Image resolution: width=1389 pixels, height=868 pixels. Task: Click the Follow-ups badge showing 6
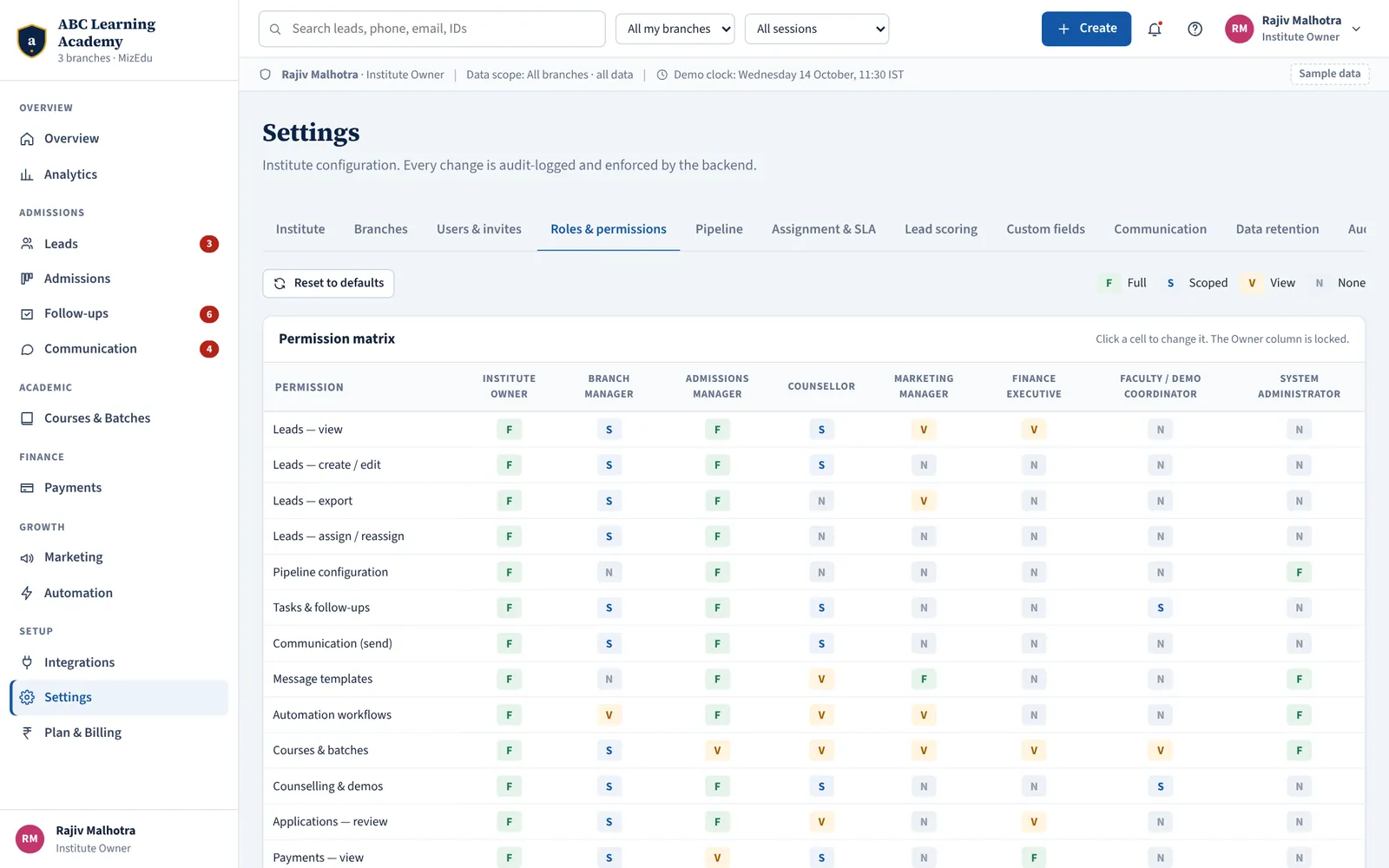(x=209, y=314)
